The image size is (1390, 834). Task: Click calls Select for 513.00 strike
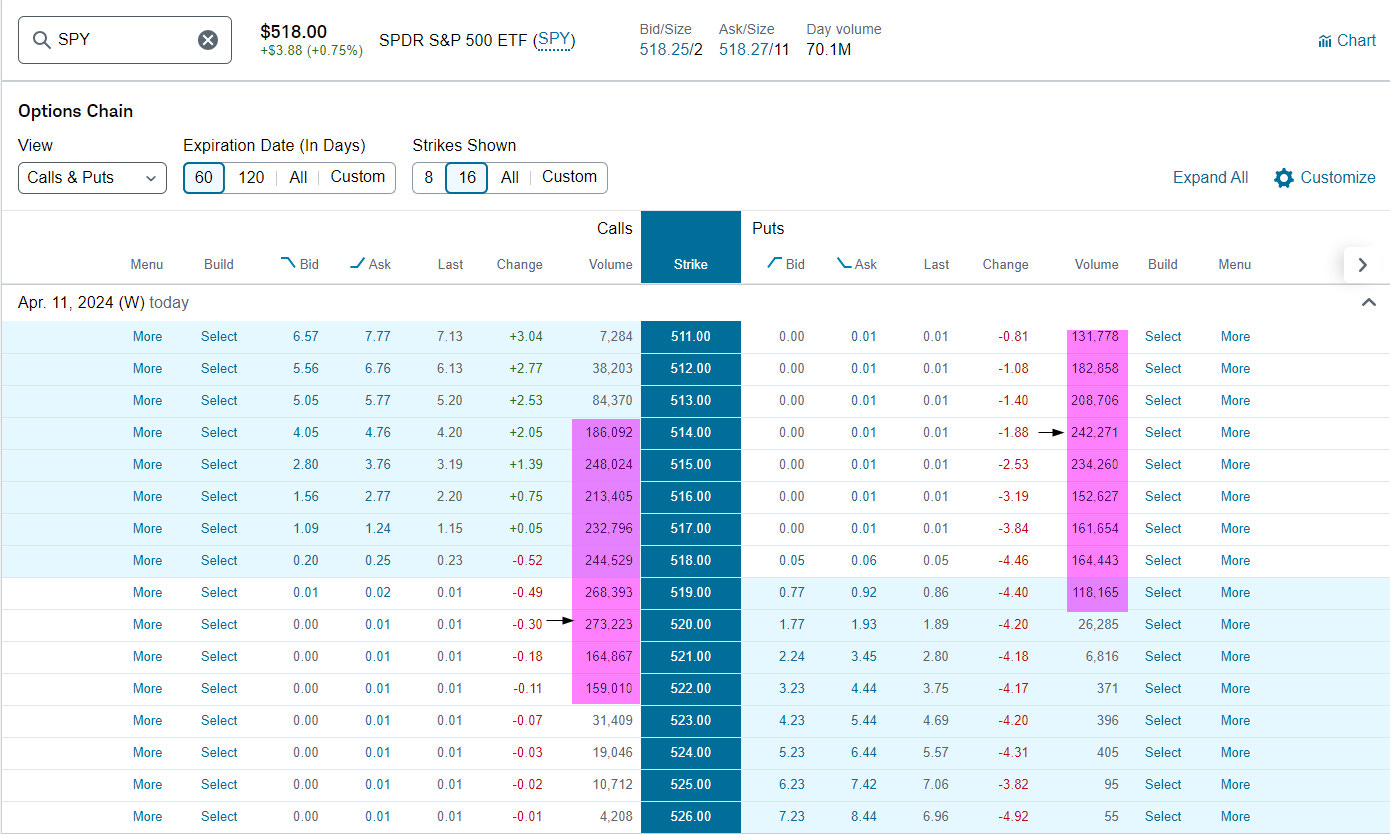[x=219, y=401]
